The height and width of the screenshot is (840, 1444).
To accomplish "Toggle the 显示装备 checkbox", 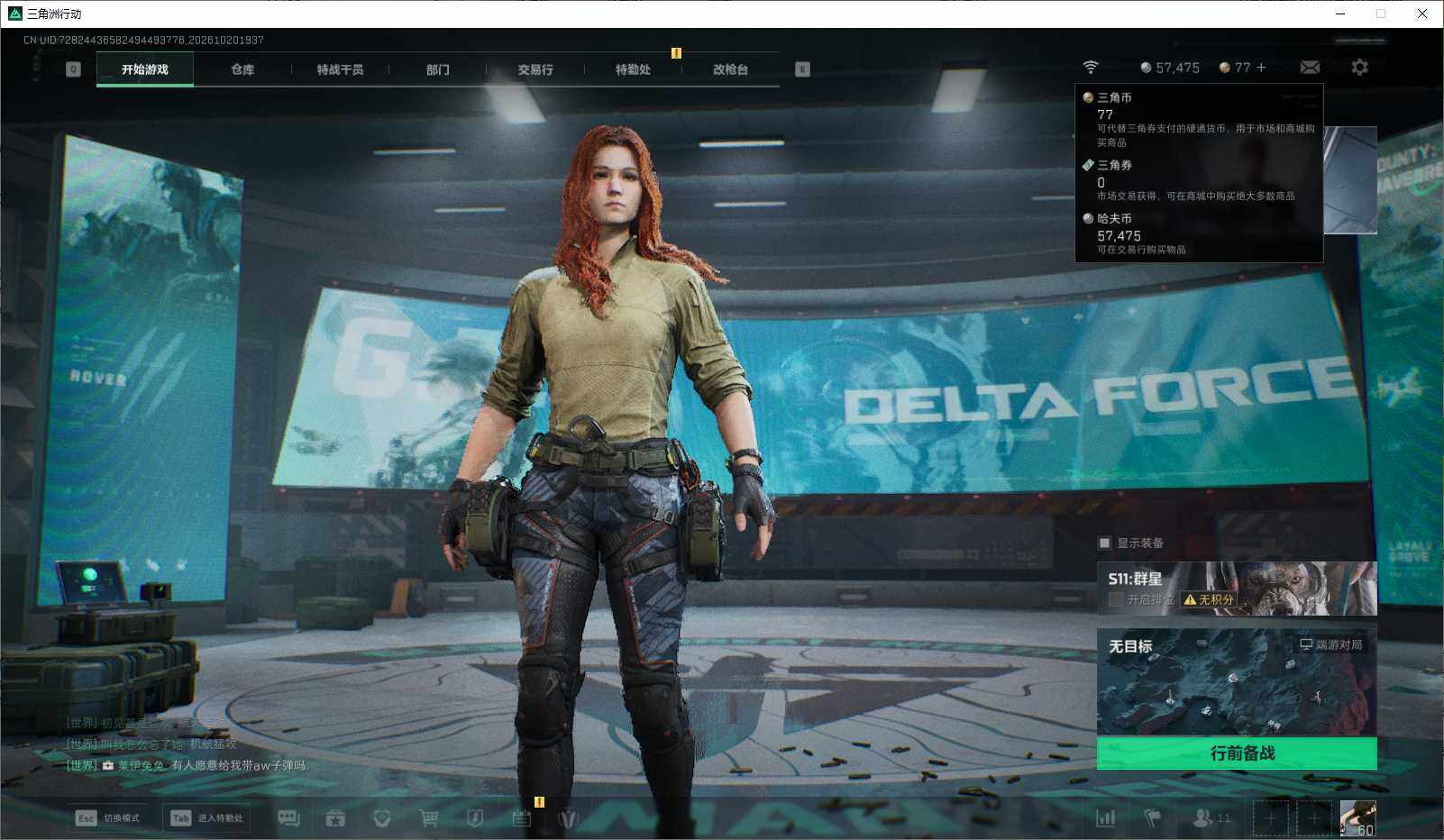I will click(x=1104, y=543).
